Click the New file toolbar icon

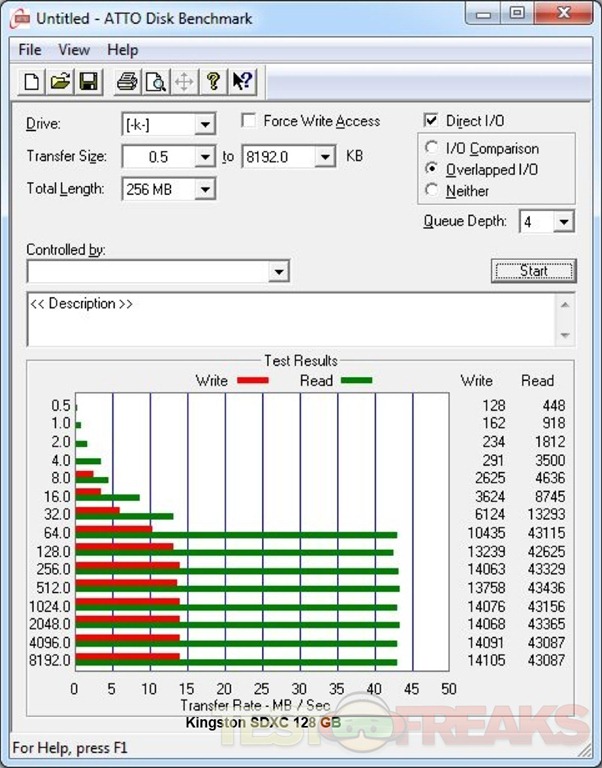[x=32, y=81]
